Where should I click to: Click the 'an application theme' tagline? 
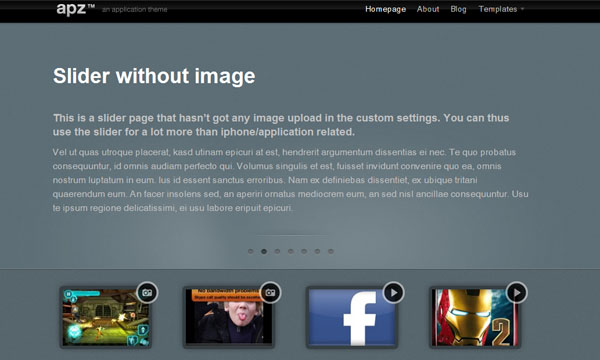(x=135, y=10)
